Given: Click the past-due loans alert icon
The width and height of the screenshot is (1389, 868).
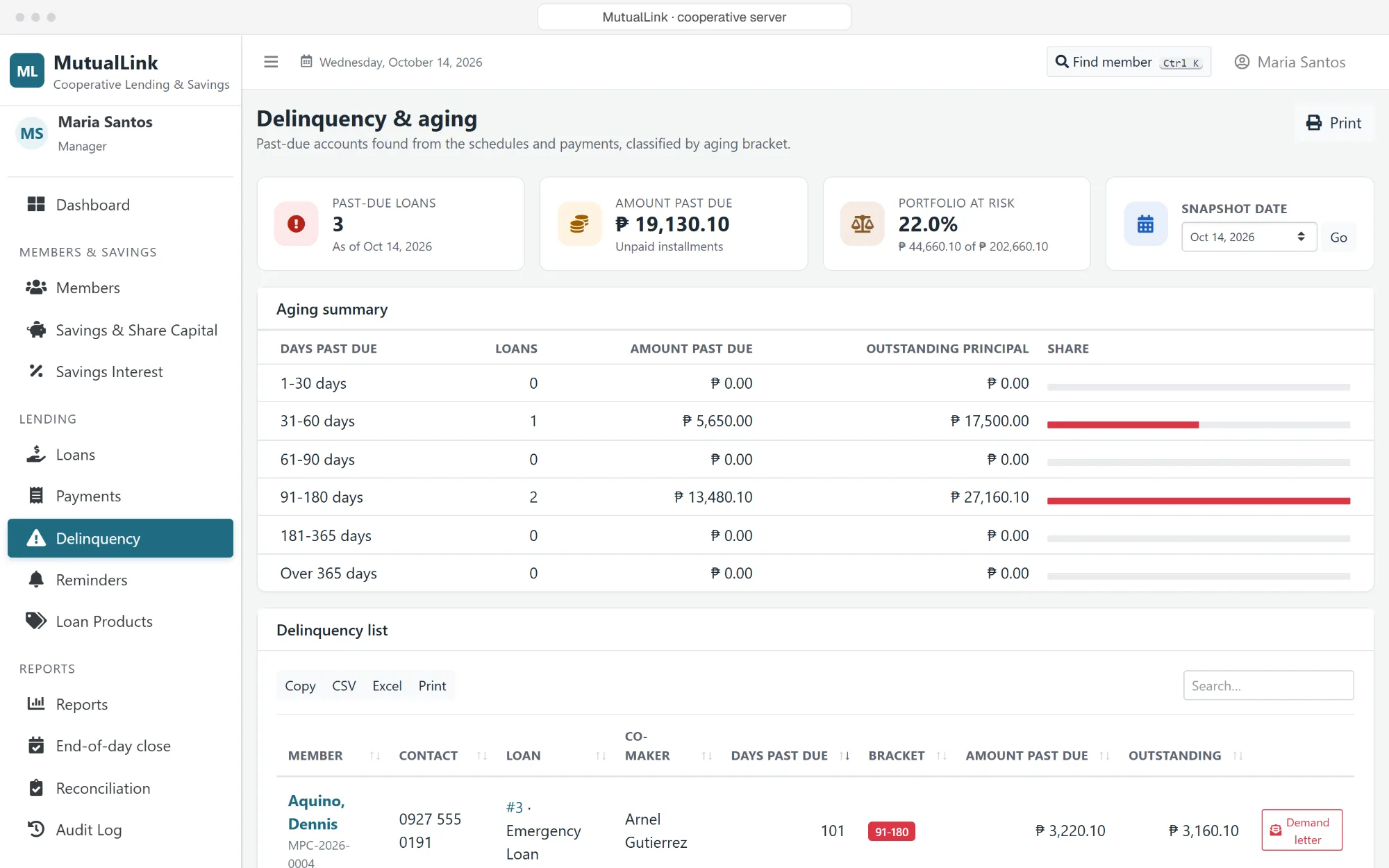Looking at the screenshot, I should tap(297, 224).
